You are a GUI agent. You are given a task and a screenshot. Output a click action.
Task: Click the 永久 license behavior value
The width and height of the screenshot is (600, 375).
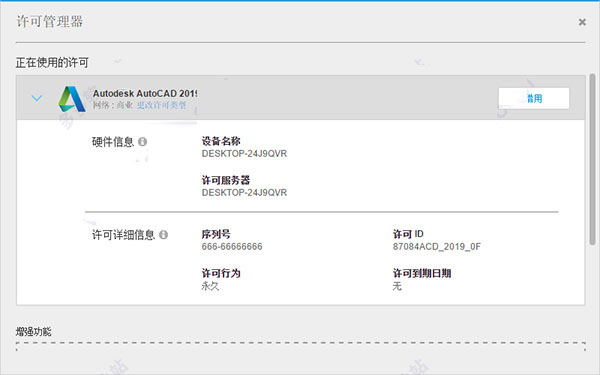click(x=210, y=286)
